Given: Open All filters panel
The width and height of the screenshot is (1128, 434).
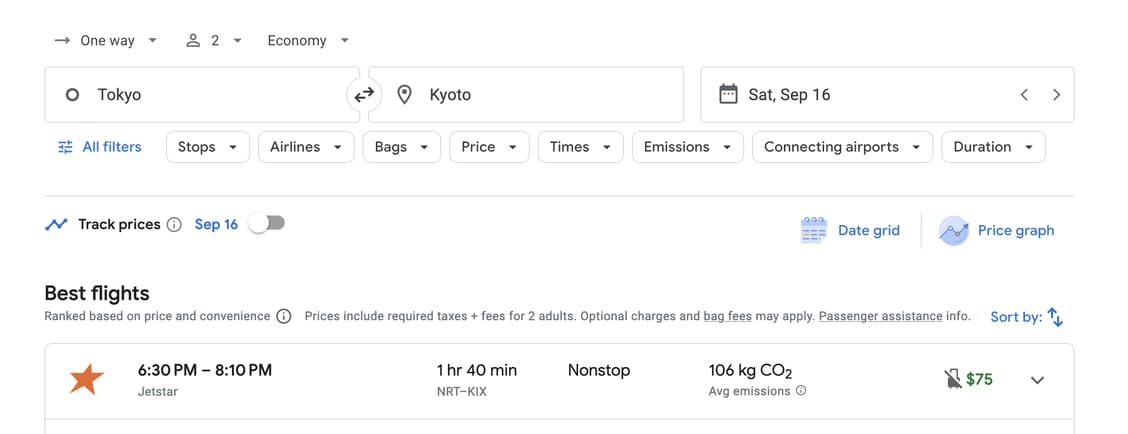Looking at the screenshot, I should (99, 147).
